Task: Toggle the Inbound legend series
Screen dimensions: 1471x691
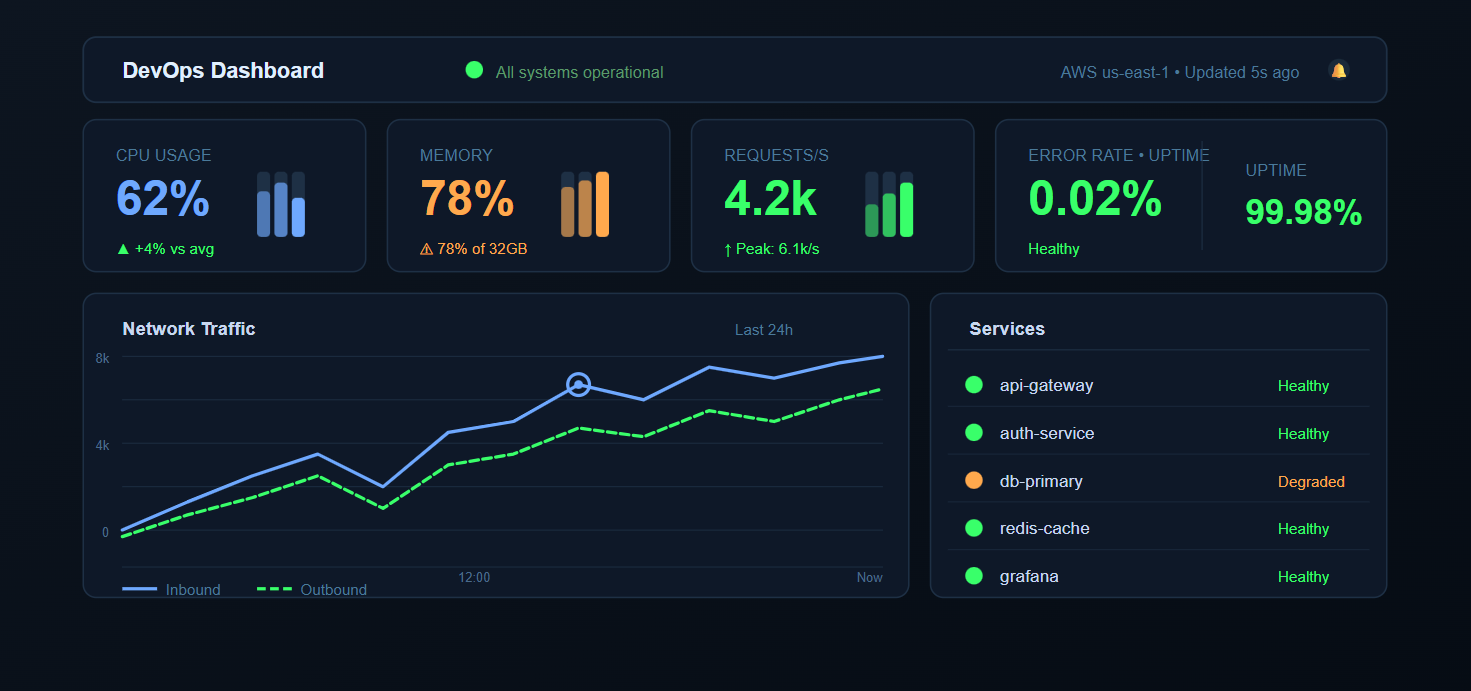Action: click(172, 589)
